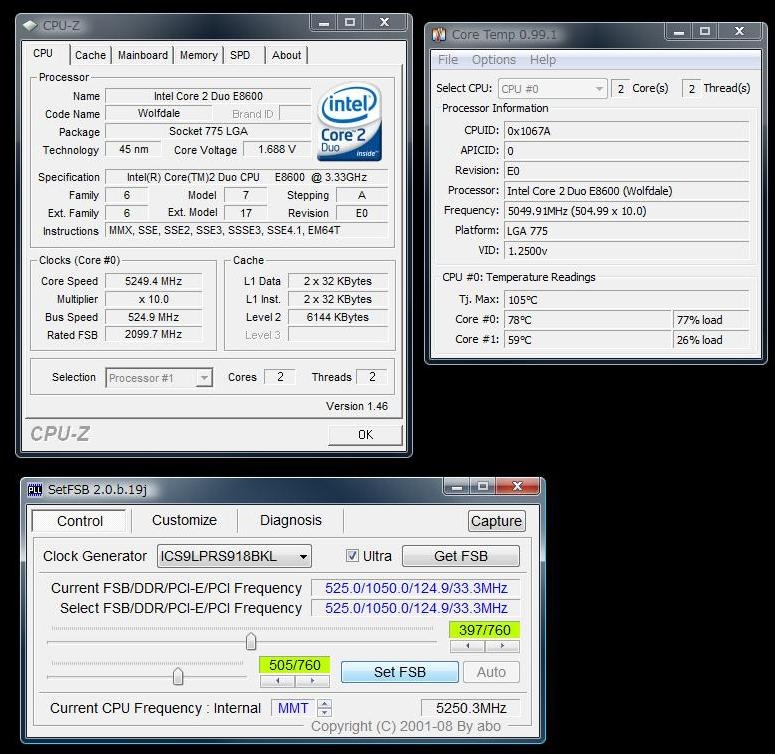Image resolution: width=775 pixels, height=754 pixels.
Task: Click the MMT text field
Action: pyautogui.click(x=294, y=708)
